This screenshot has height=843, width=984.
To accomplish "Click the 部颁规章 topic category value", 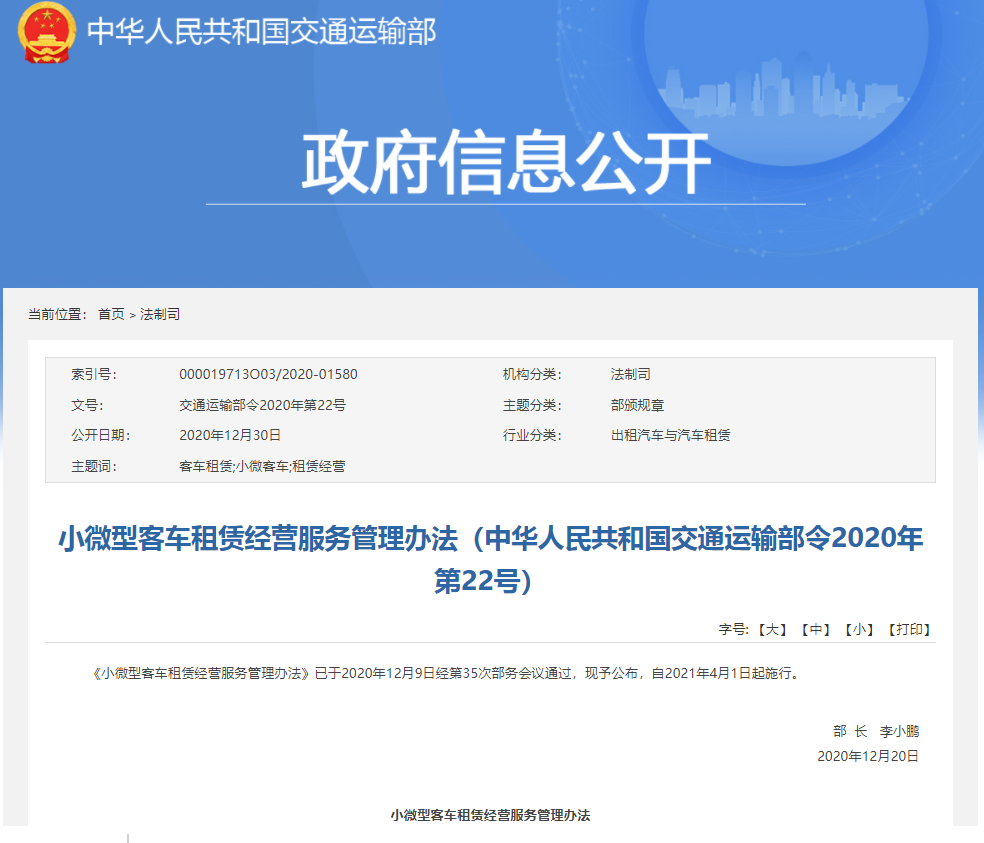I will (x=638, y=405).
